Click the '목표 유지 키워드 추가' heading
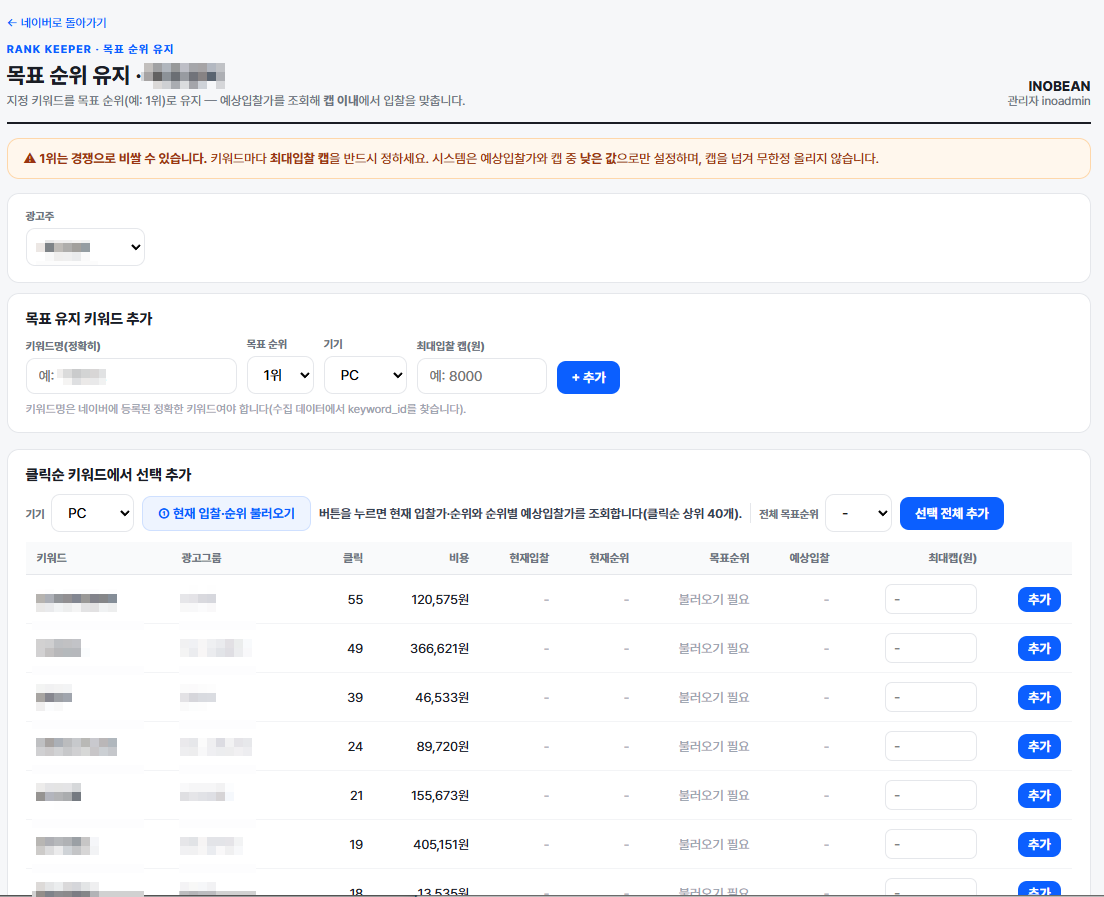Image resolution: width=1104 pixels, height=897 pixels. tap(89, 318)
